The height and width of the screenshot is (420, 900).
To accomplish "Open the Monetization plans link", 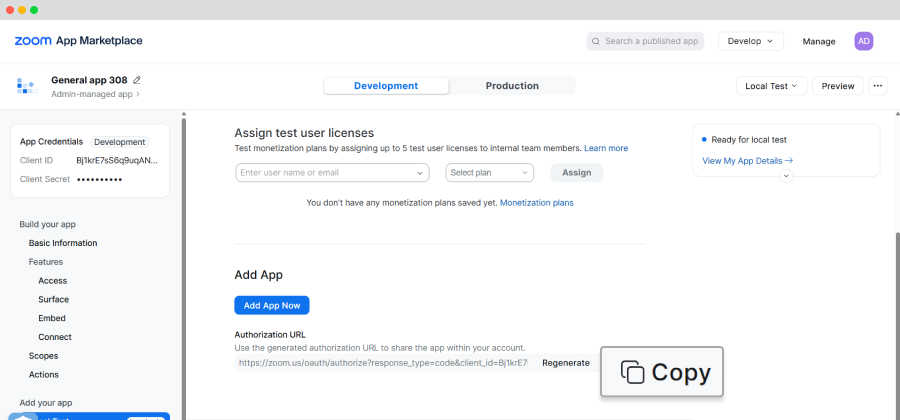I will coord(537,203).
